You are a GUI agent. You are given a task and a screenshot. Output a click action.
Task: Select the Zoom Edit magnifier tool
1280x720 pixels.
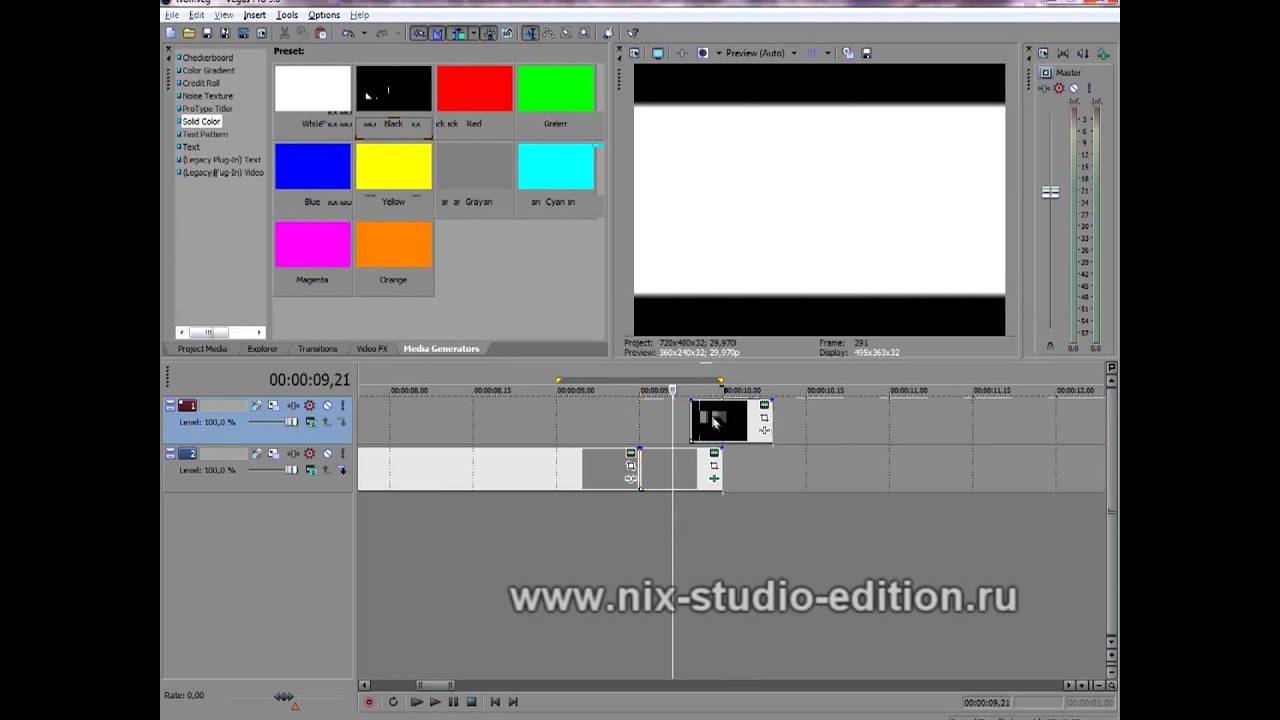pos(584,33)
